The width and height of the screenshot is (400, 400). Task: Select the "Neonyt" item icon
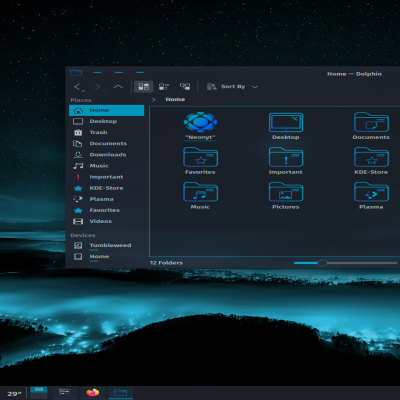click(200, 122)
